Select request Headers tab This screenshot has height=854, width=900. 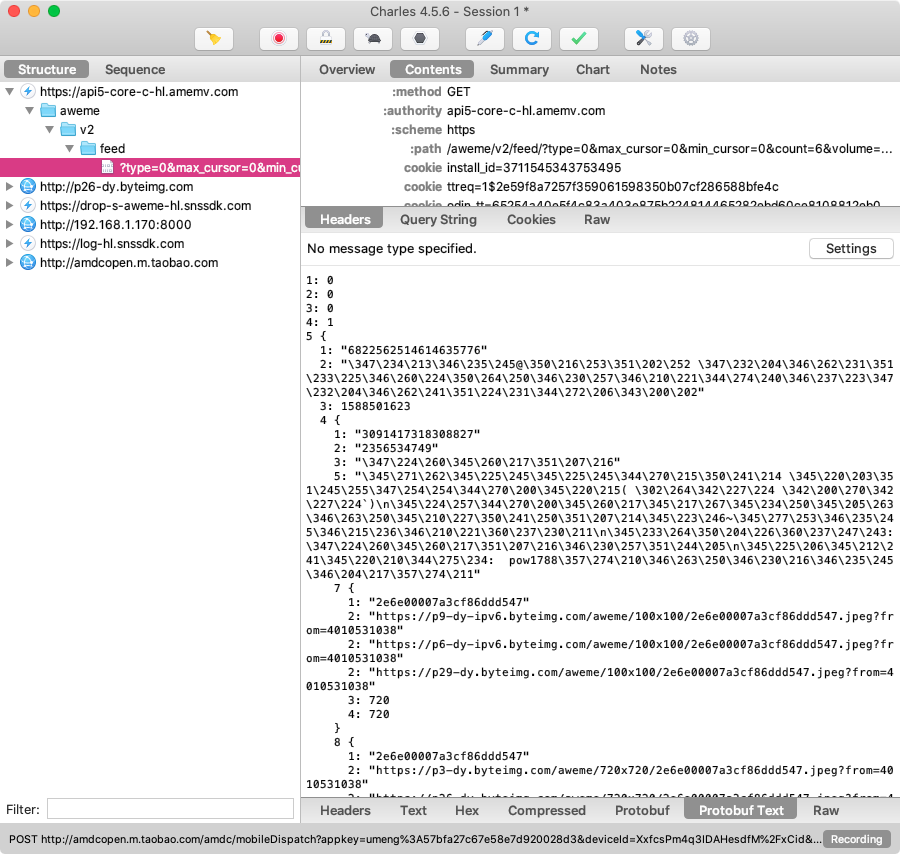click(x=345, y=219)
